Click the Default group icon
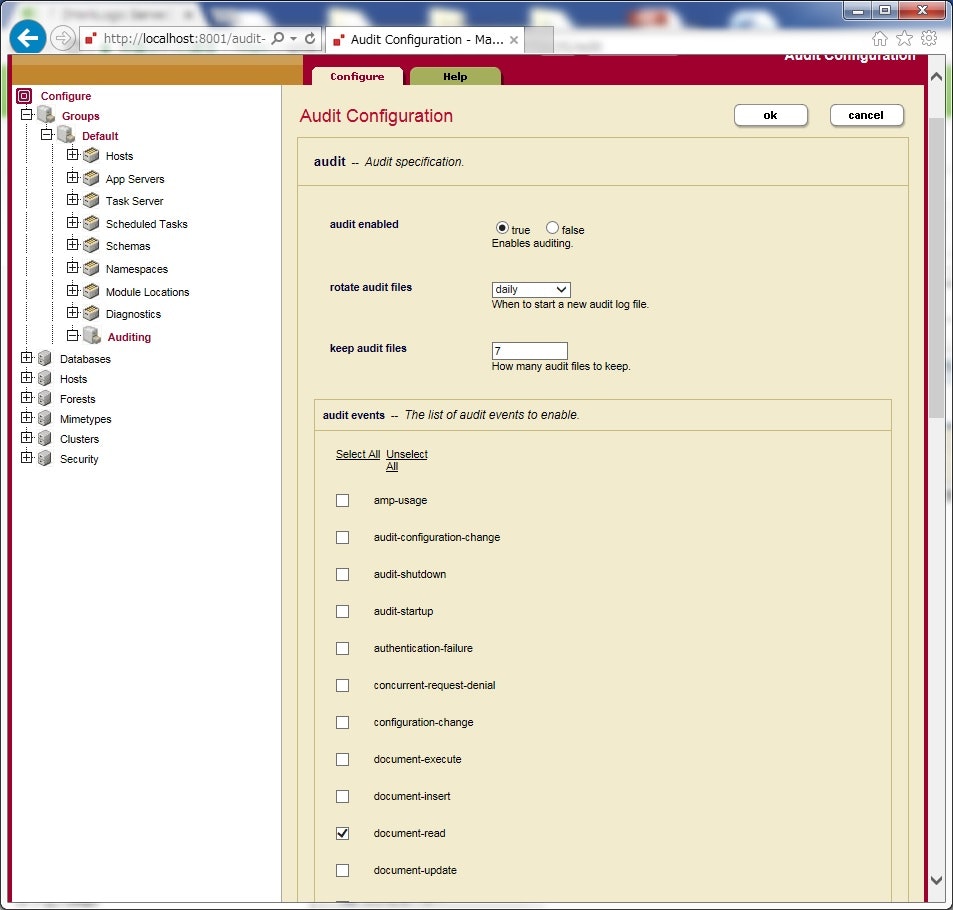The image size is (953, 910). 66,135
